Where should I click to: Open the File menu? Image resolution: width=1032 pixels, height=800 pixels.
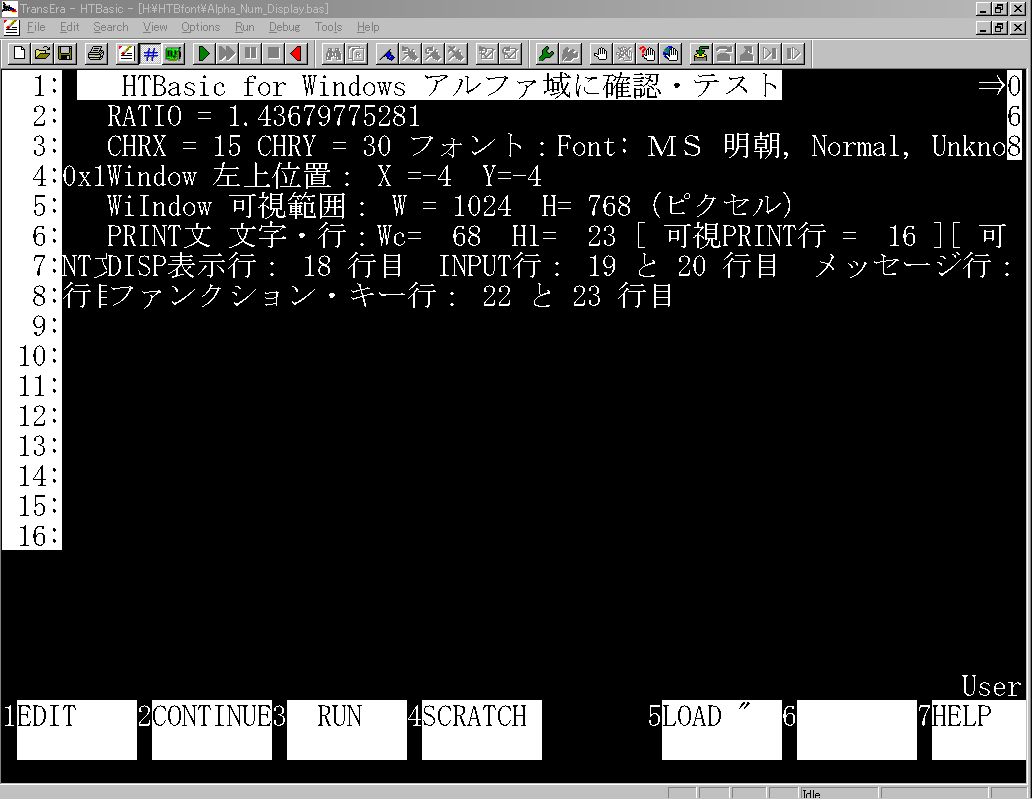pos(36,27)
